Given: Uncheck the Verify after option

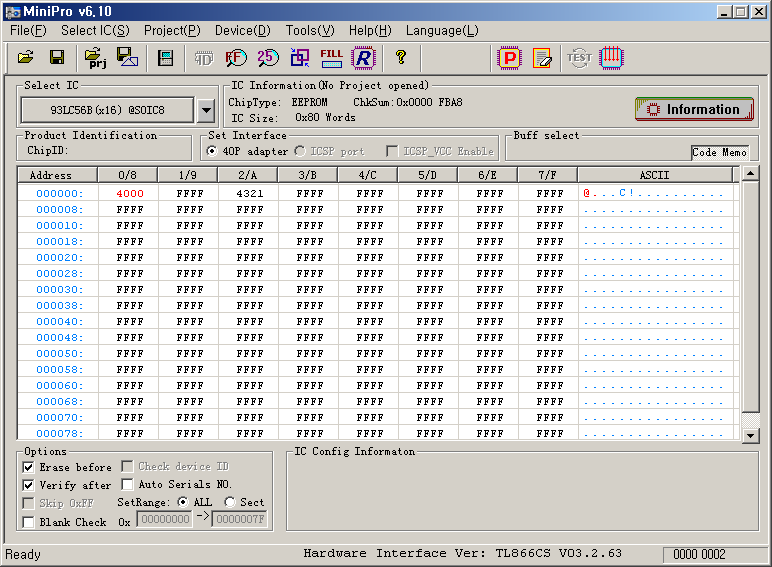Looking at the screenshot, I should click(x=29, y=485).
